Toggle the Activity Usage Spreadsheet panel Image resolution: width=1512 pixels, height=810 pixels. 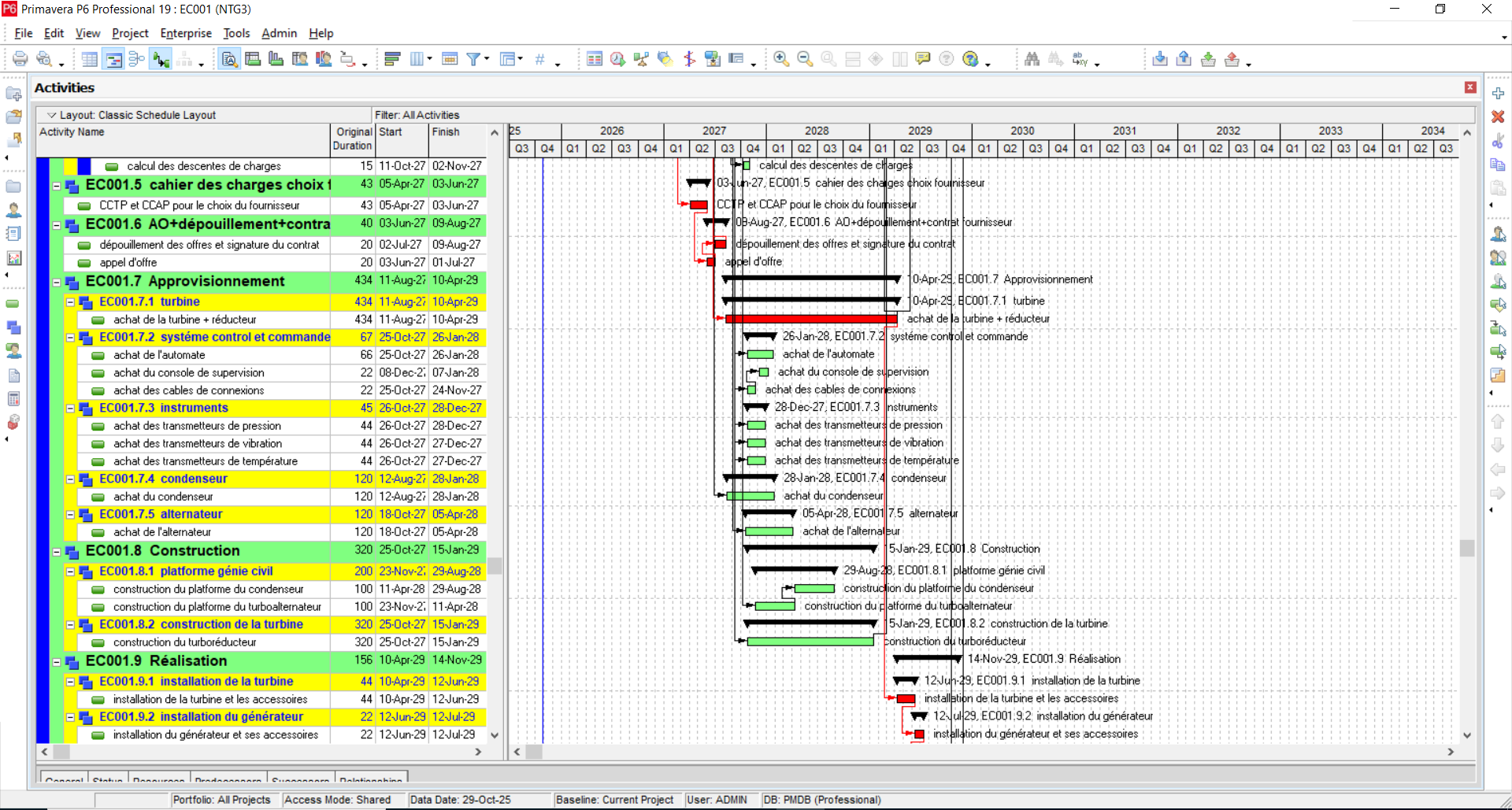(253, 59)
